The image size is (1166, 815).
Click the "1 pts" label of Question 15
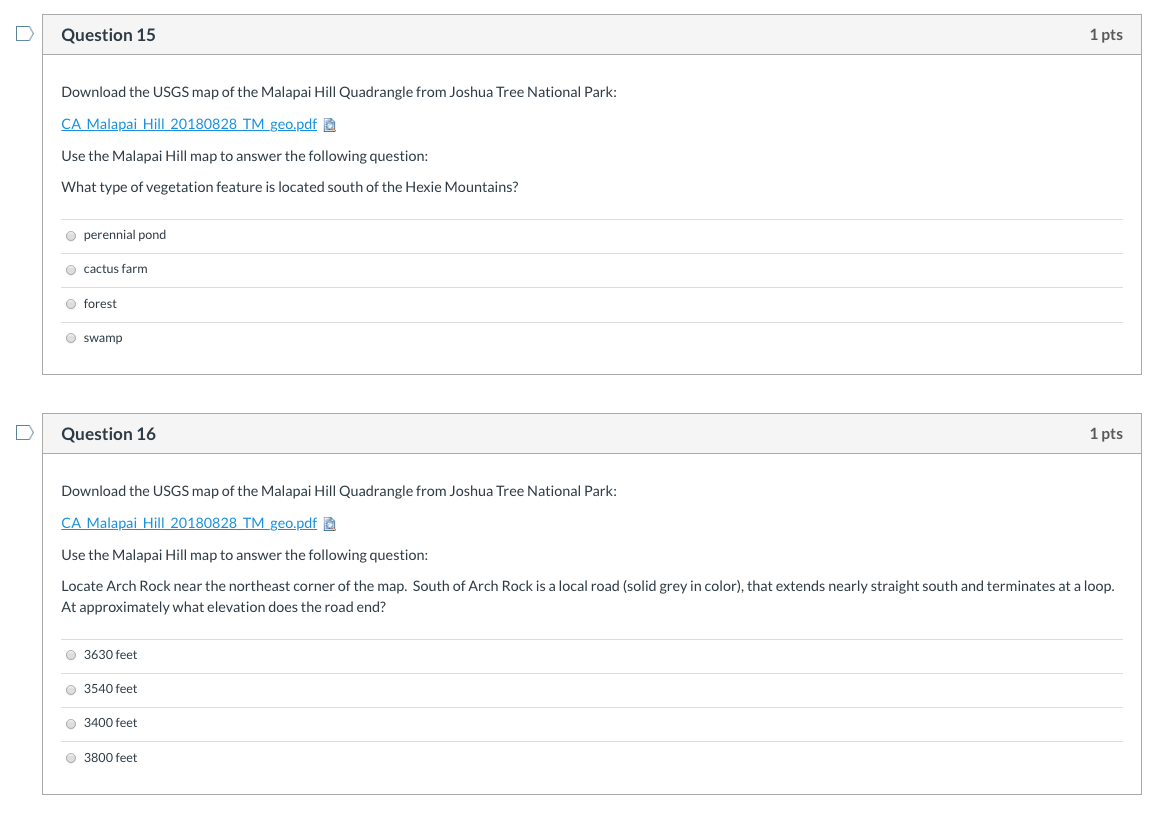pos(1106,35)
